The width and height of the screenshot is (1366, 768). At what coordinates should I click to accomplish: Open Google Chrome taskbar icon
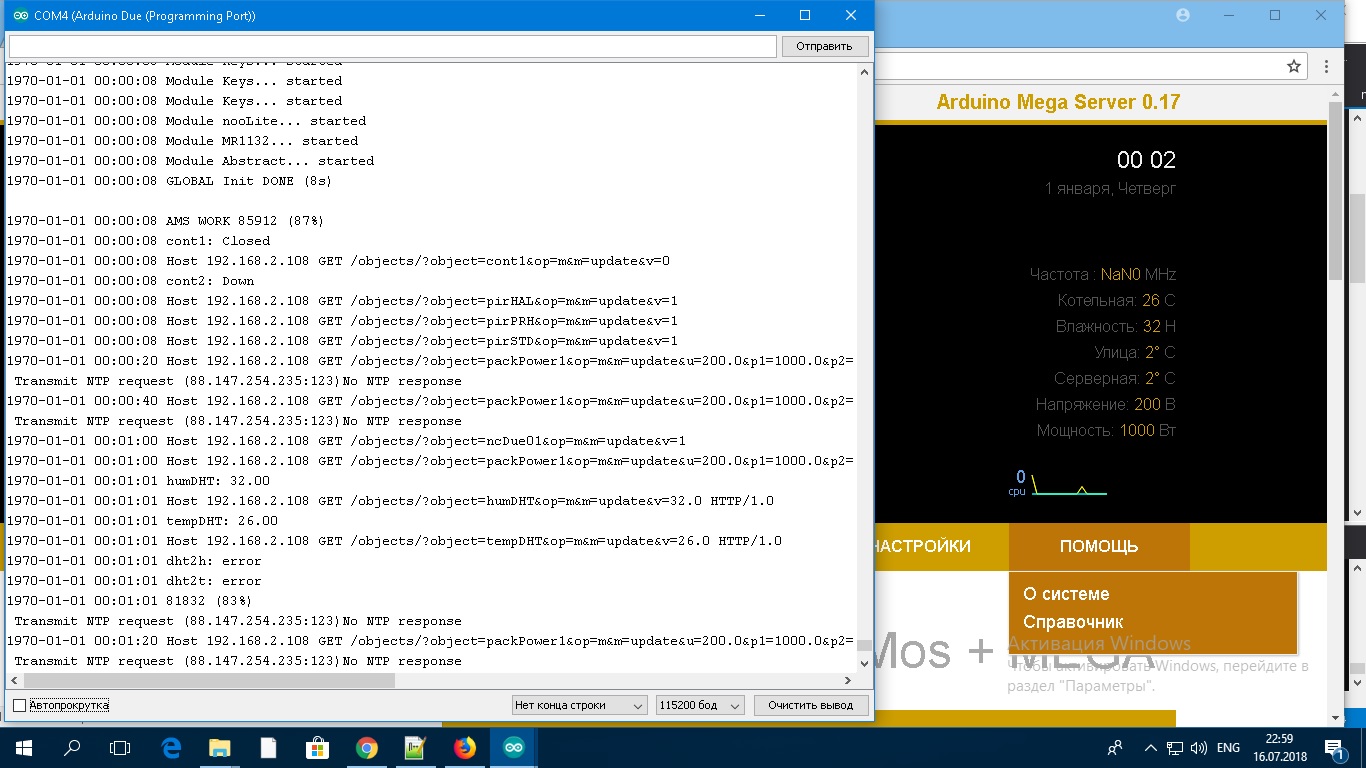[x=366, y=747]
